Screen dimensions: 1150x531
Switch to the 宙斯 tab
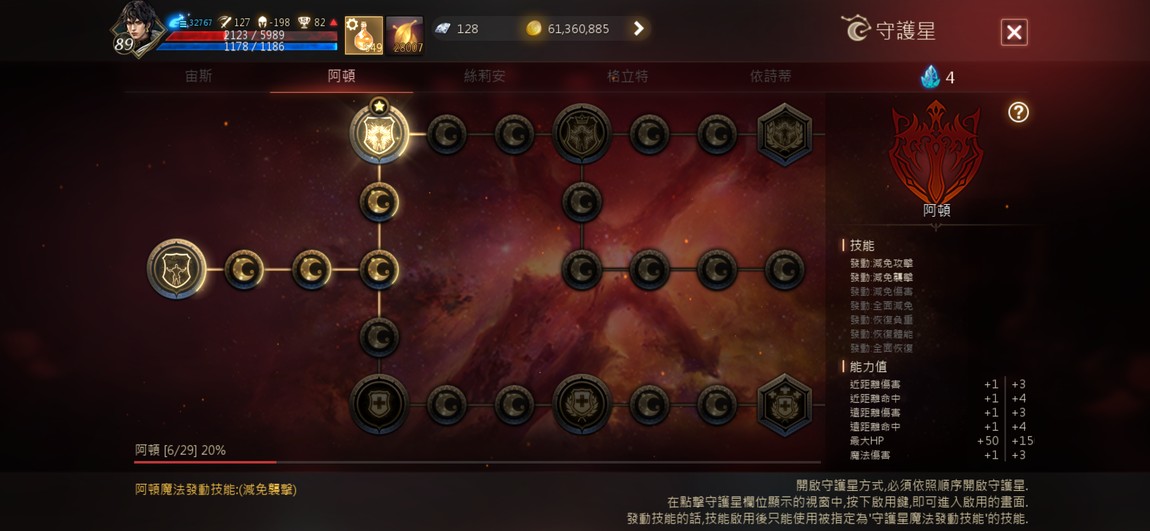click(199, 76)
